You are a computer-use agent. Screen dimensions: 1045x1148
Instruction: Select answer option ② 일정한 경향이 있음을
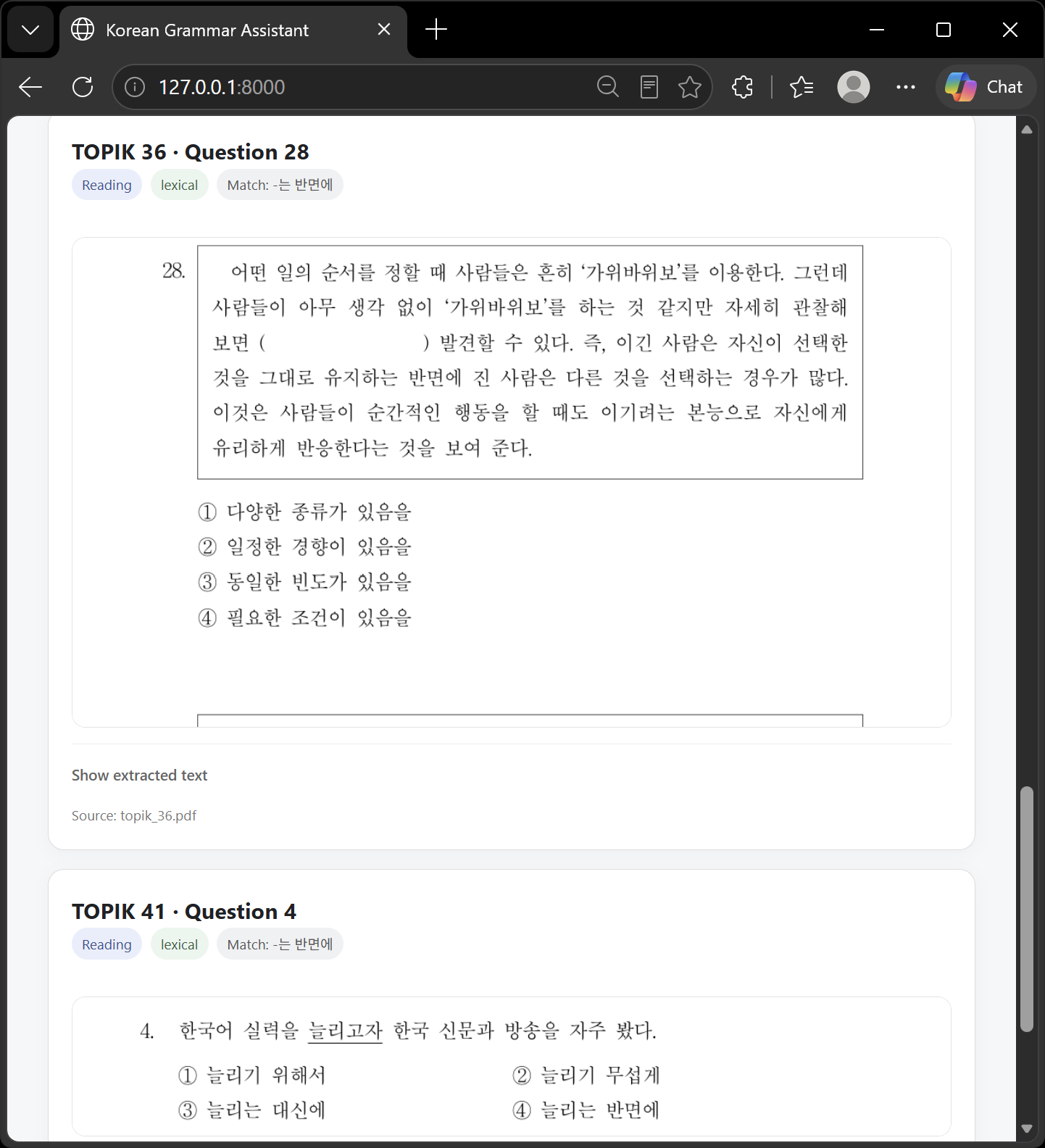[x=304, y=546]
